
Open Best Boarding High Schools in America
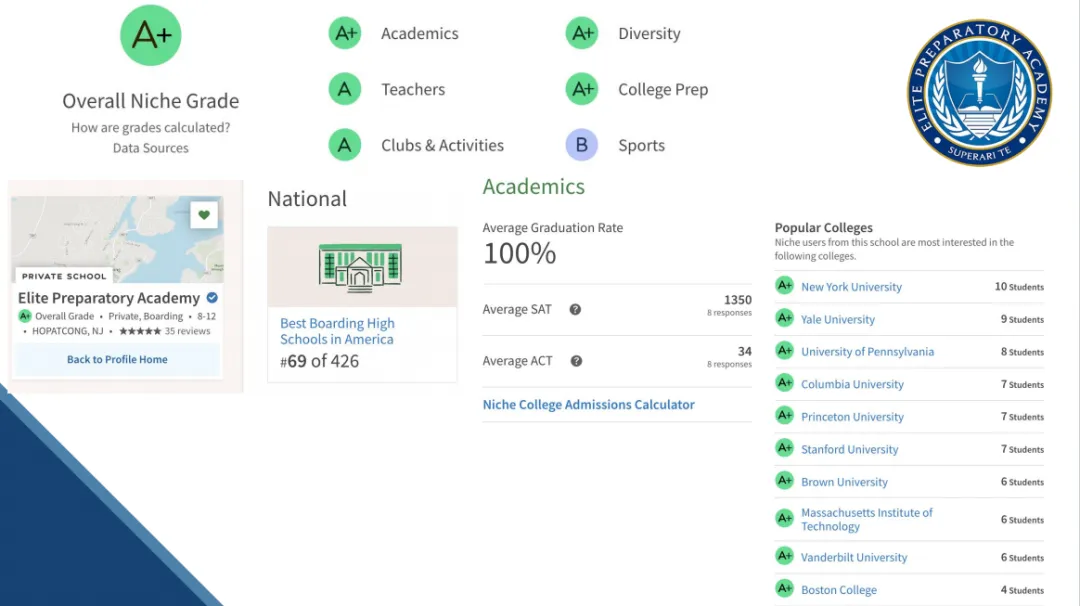point(337,331)
